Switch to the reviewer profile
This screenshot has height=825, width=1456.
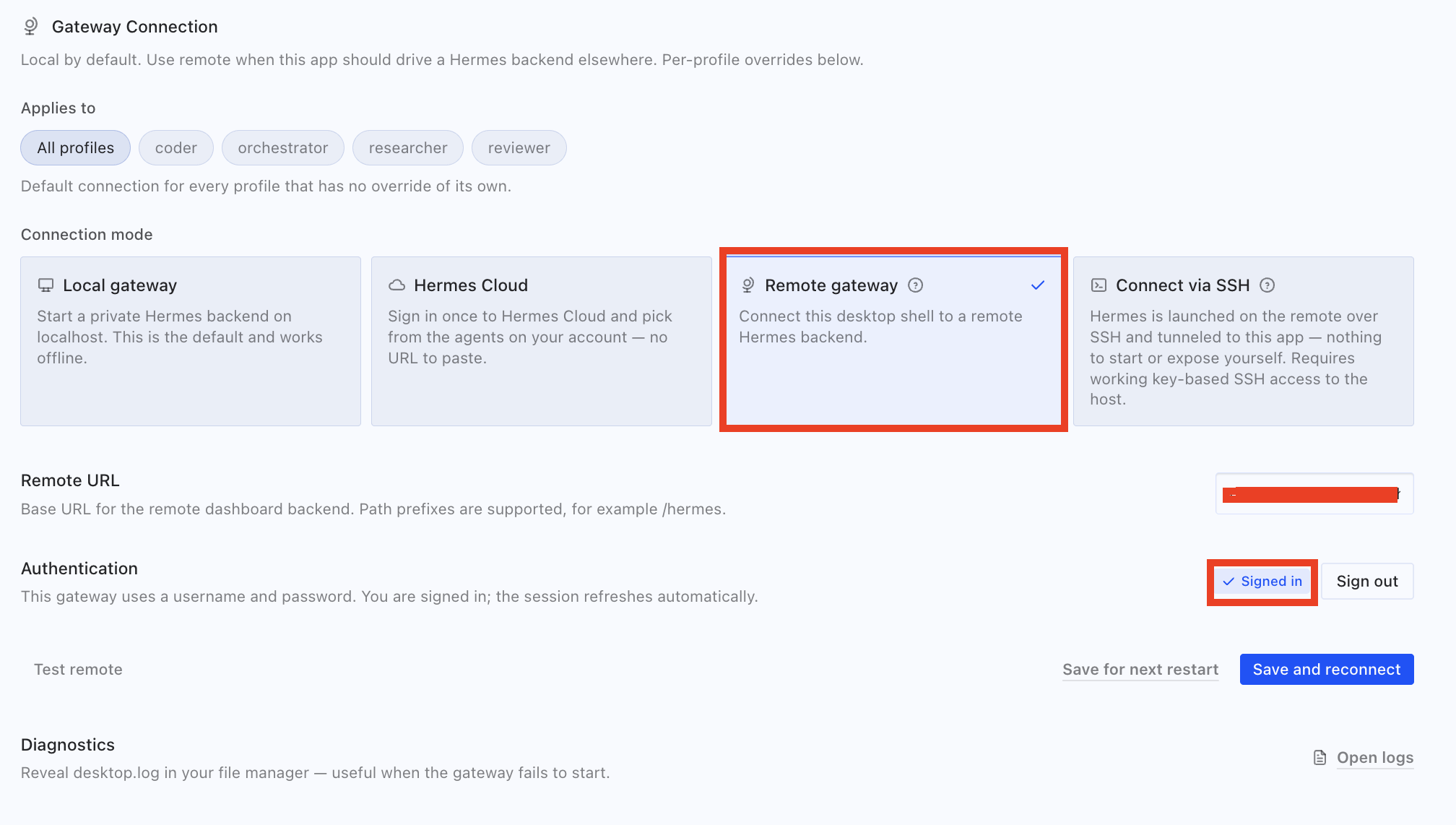pyautogui.click(x=519, y=148)
